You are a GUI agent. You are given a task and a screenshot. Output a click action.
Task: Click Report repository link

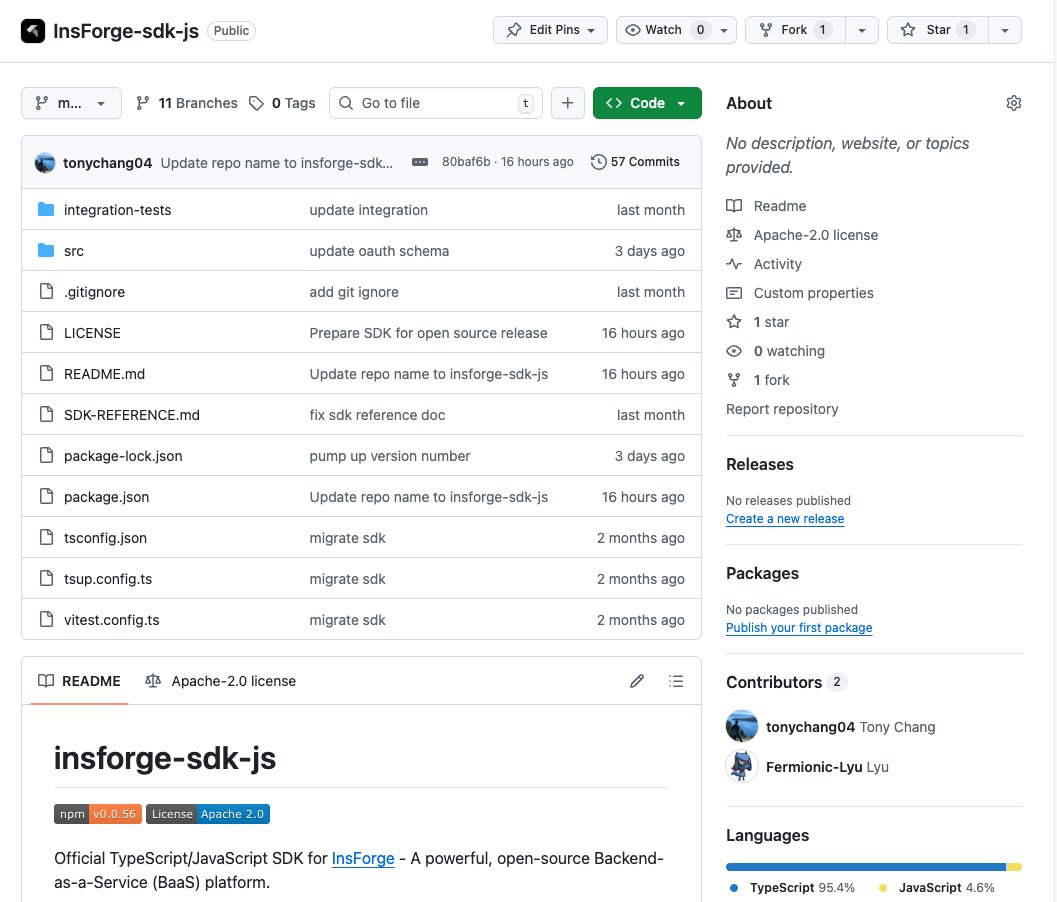(782, 409)
